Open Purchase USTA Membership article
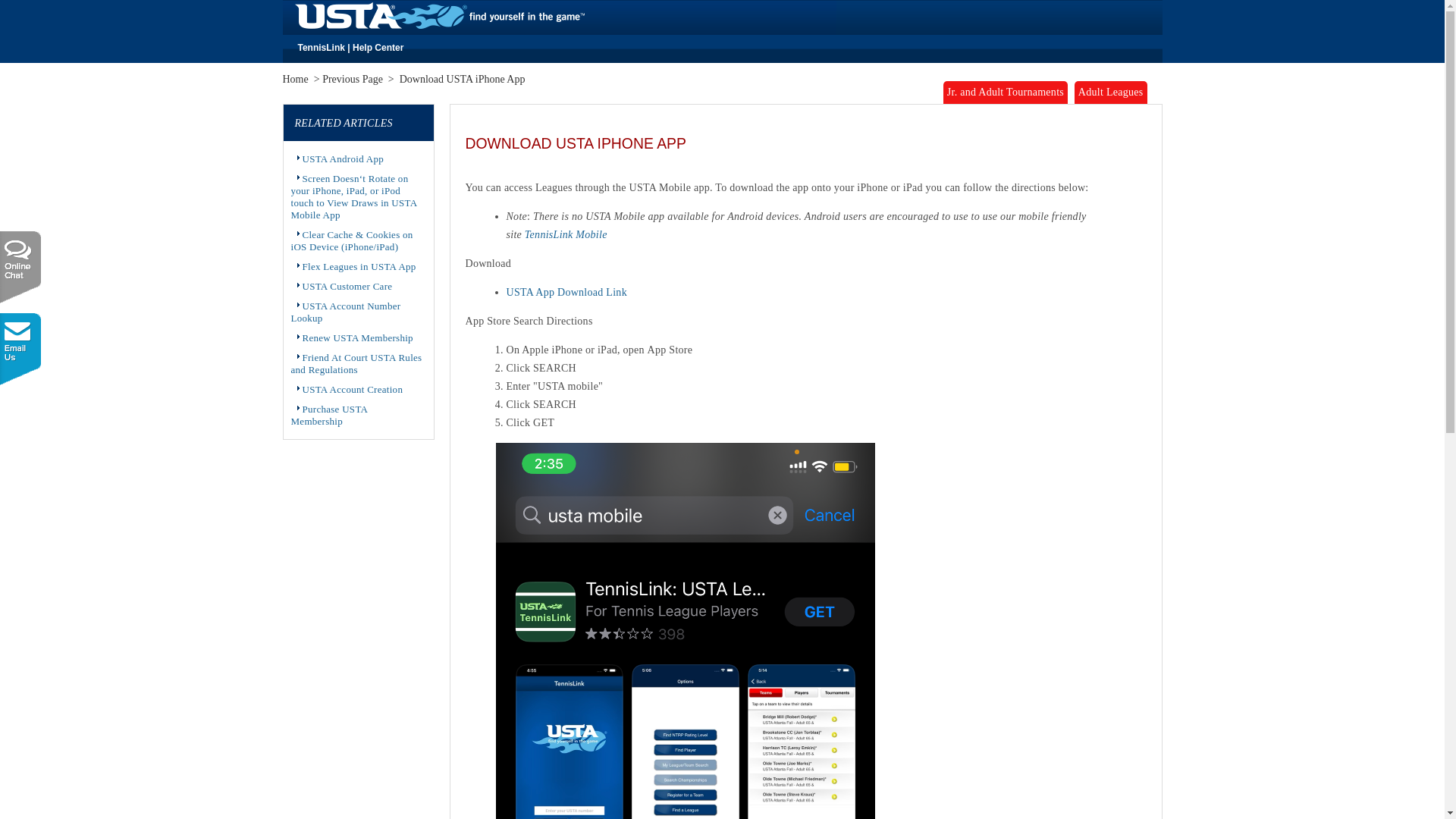 pos(329,416)
